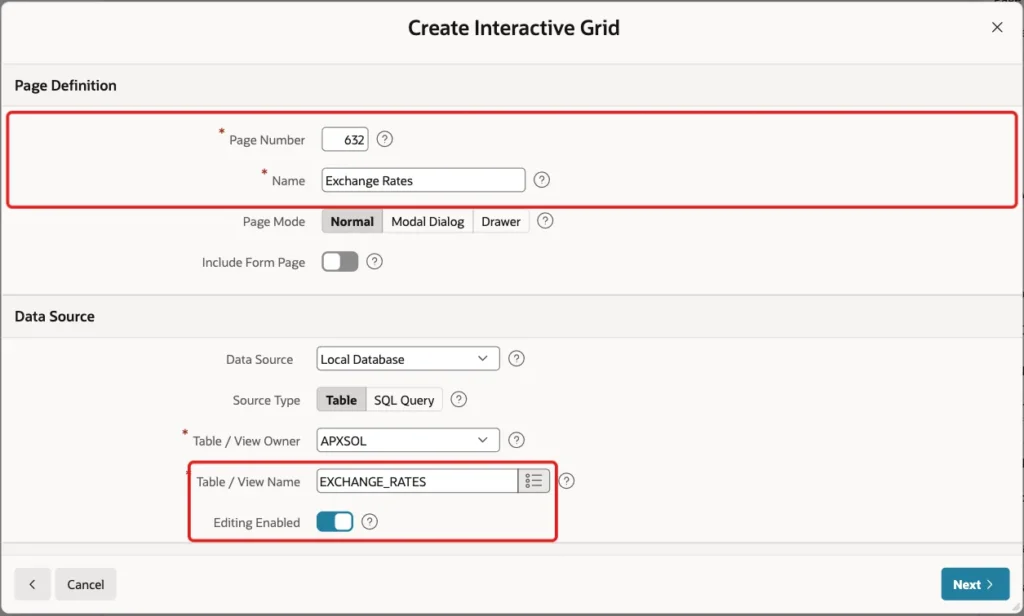The image size is (1024, 616).
Task: Toggle the Editing Enabled switch
Action: (335, 521)
